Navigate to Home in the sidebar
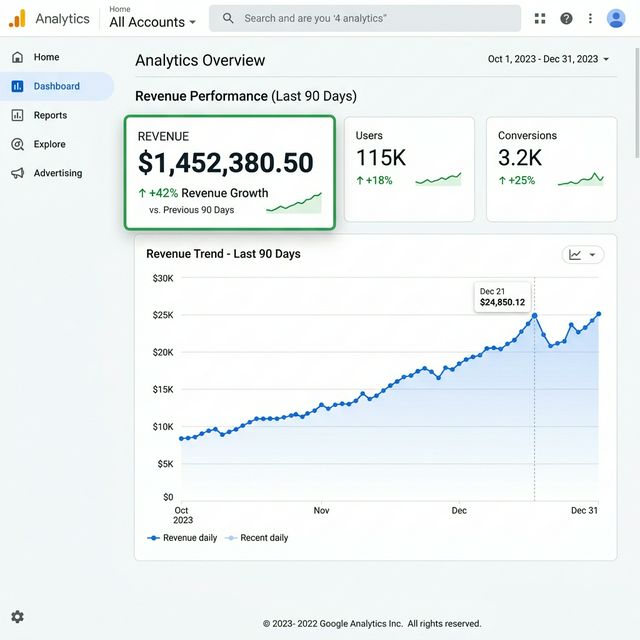Image resolution: width=640 pixels, height=640 pixels. point(46,57)
